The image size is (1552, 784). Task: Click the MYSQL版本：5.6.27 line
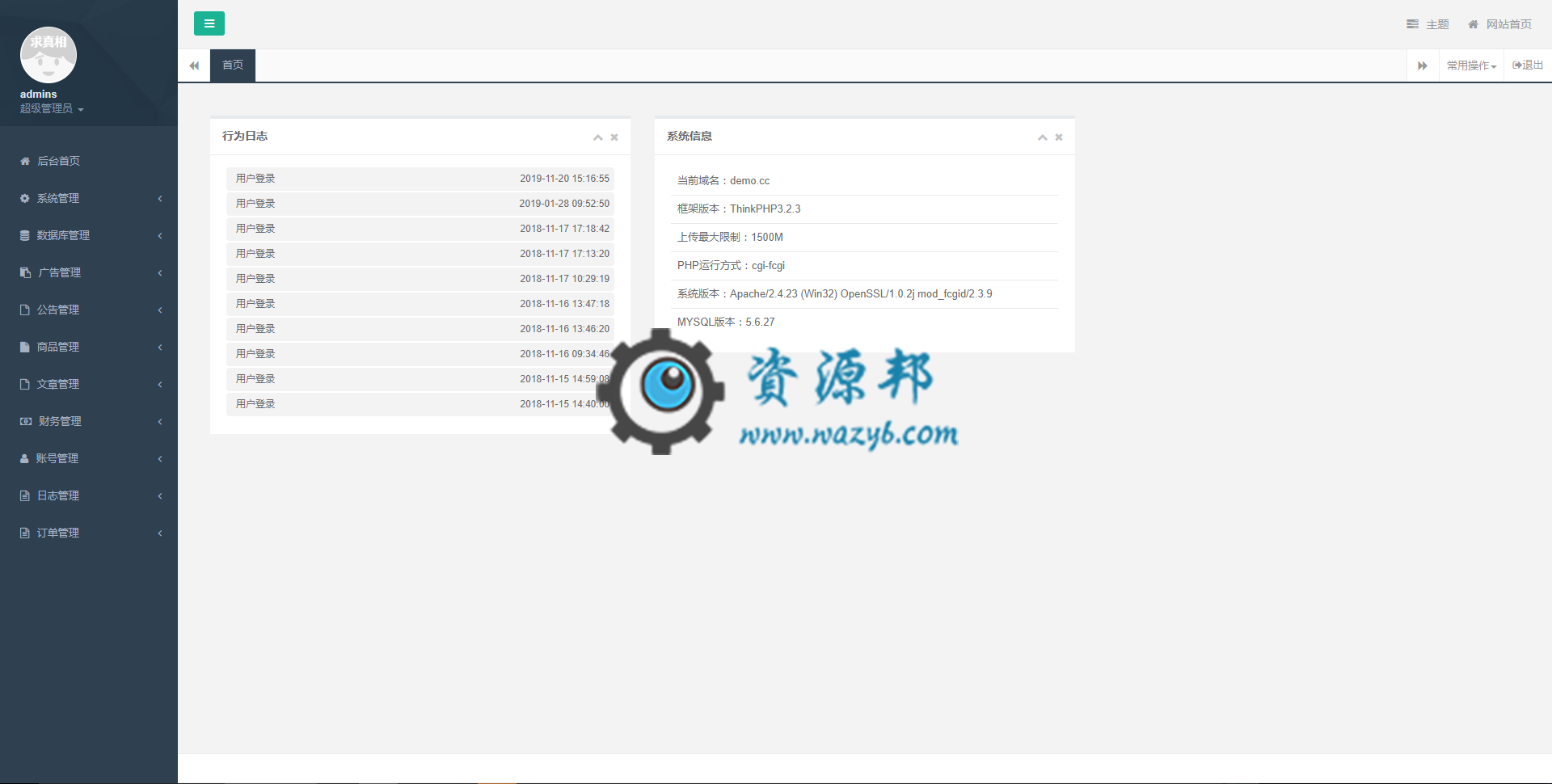point(864,322)
